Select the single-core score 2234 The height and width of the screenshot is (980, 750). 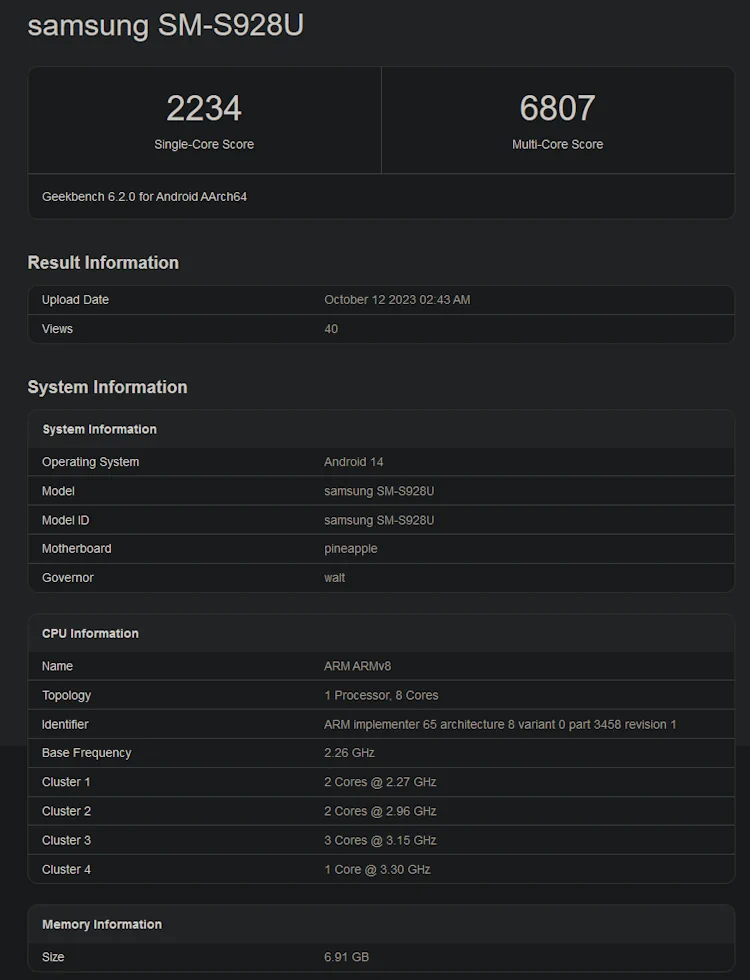pos(204,108)
